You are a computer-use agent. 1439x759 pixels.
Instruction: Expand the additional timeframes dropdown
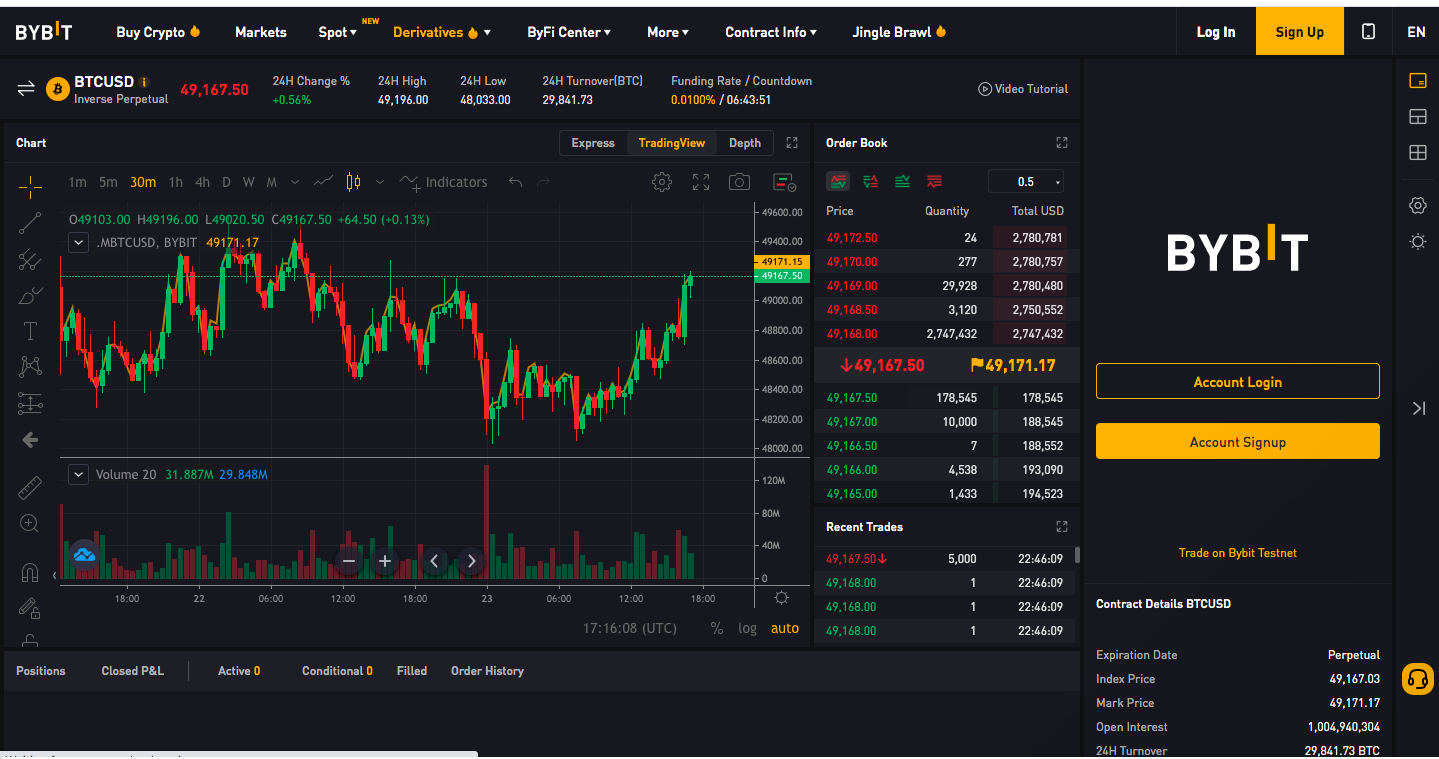295,182
